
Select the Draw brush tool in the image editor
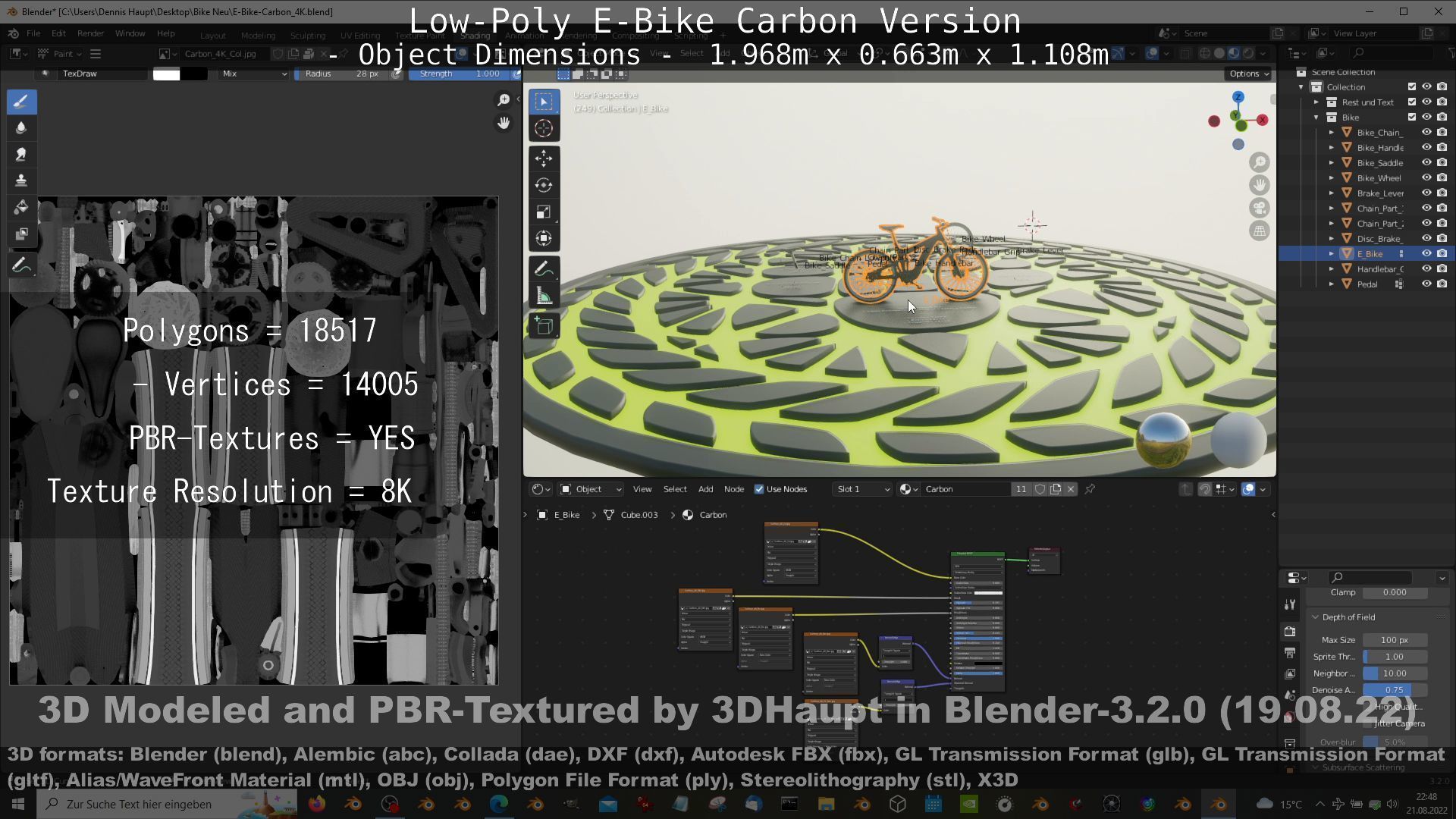[x=21, y=102]
